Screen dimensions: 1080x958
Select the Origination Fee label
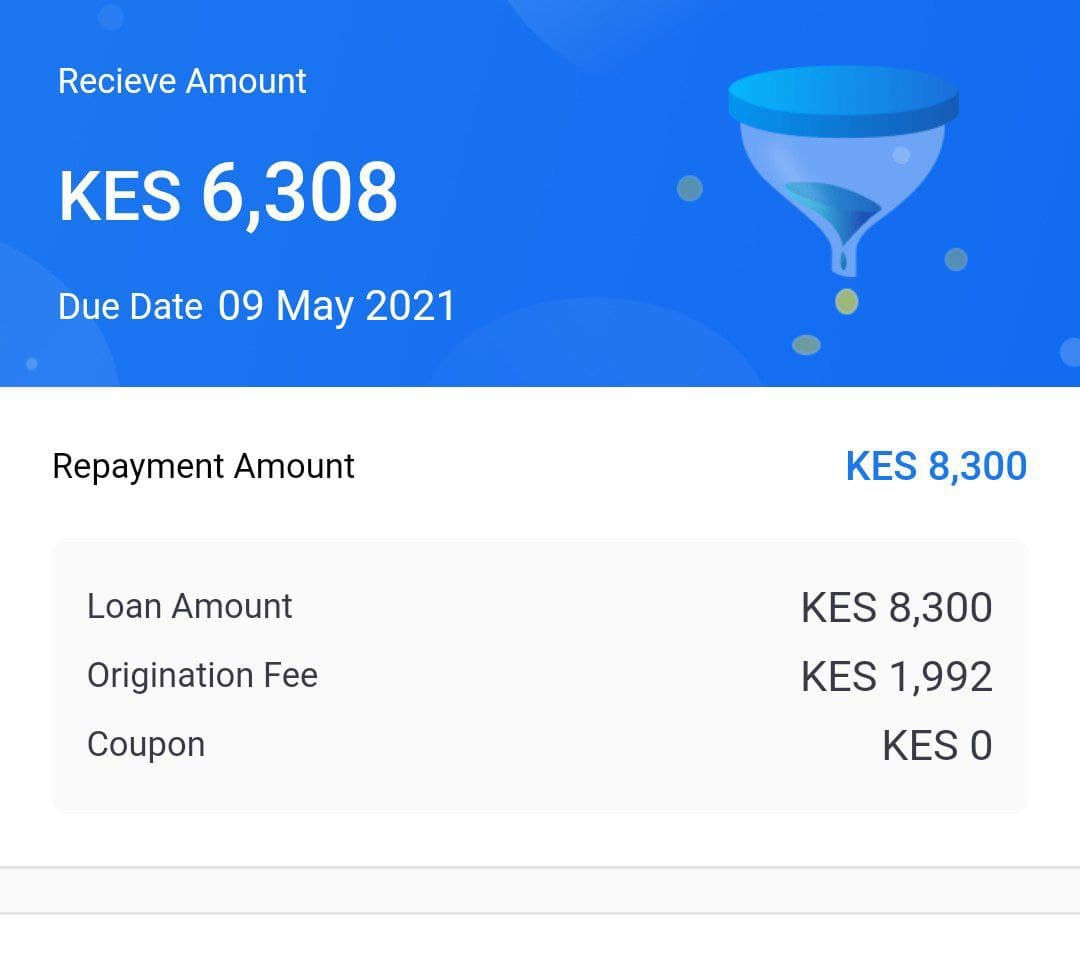[202, 675]
